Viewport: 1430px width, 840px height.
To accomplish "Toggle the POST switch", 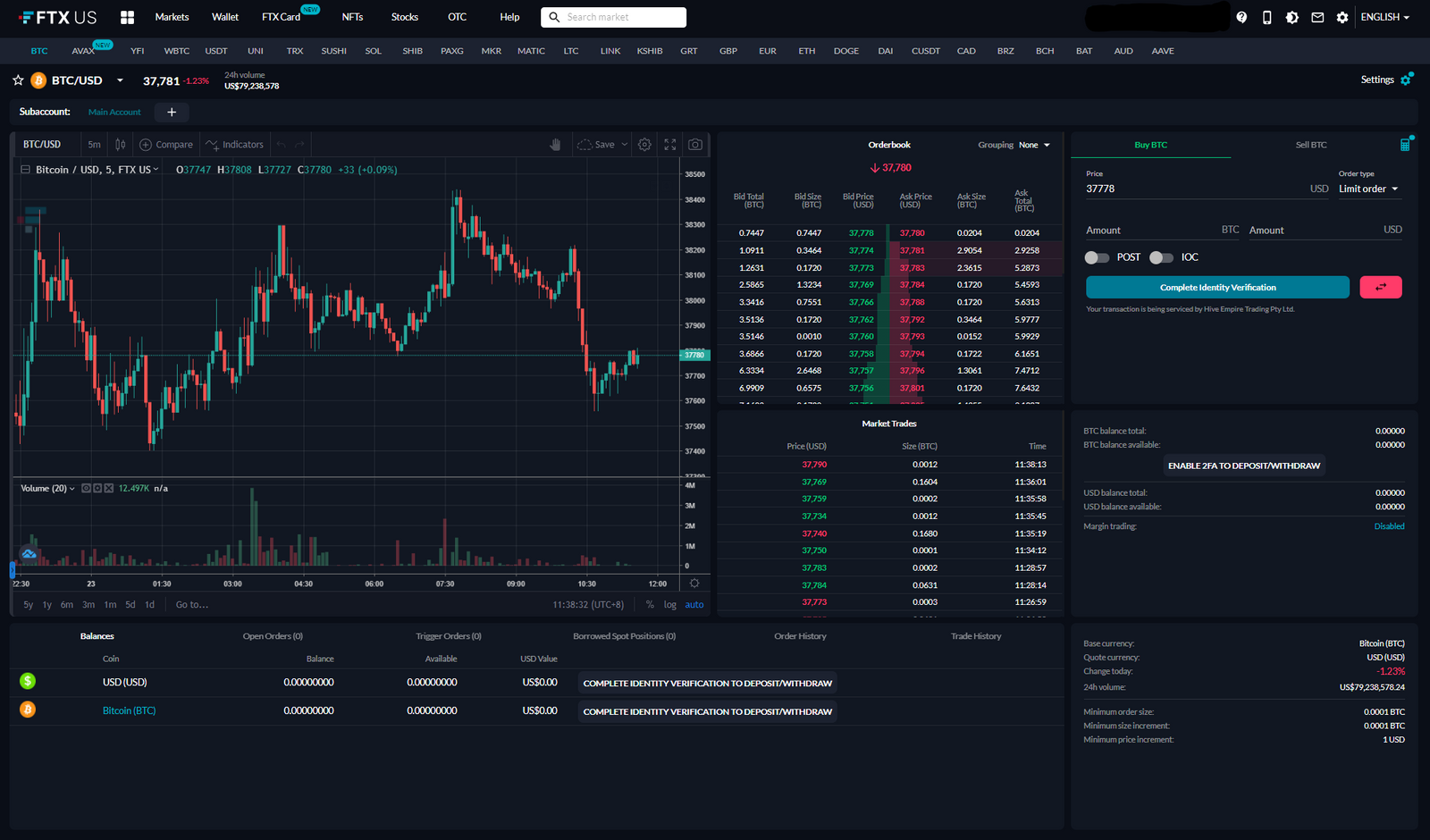I will tap(1097, 257).
